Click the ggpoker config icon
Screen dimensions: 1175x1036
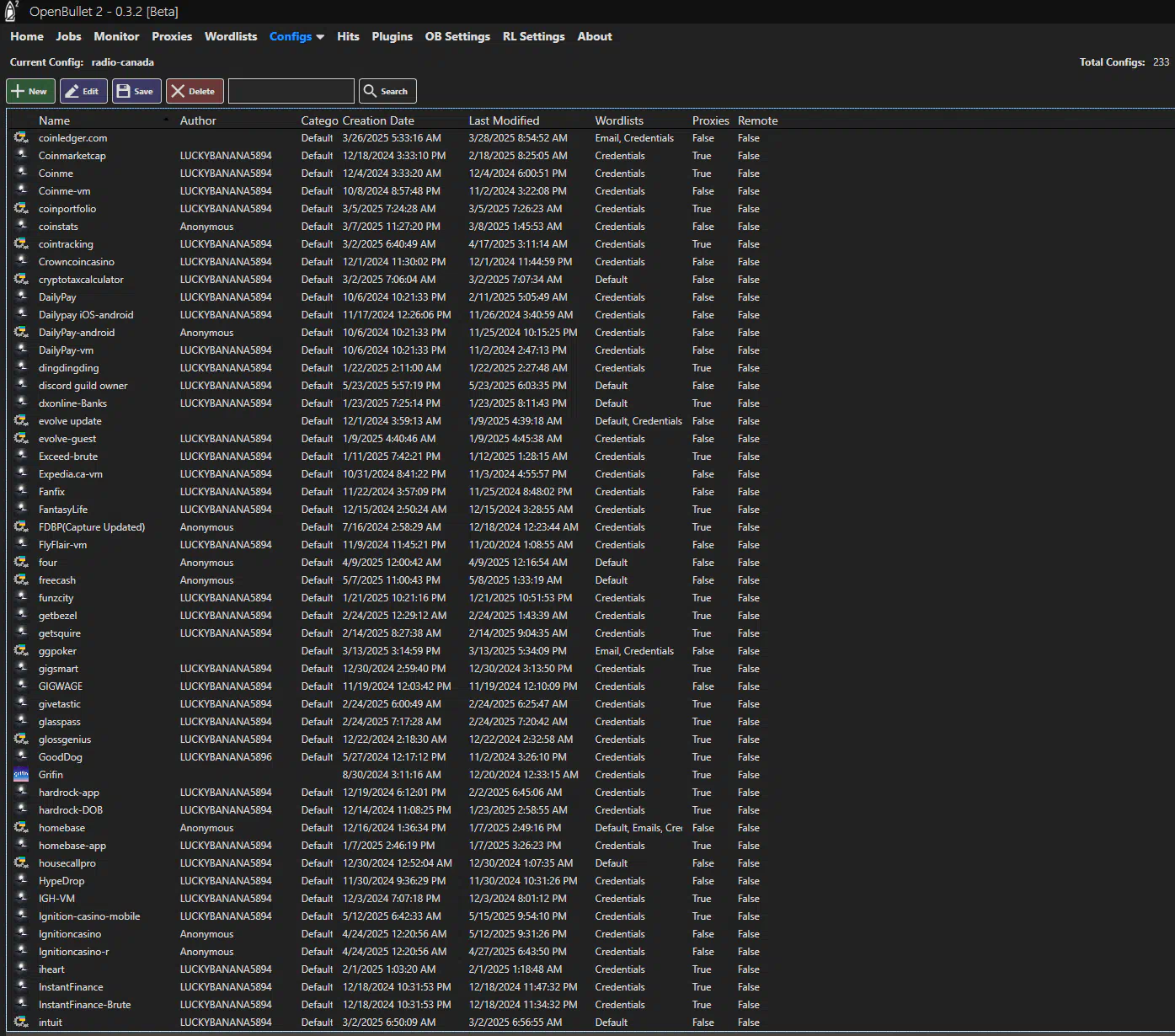point(21,650)
